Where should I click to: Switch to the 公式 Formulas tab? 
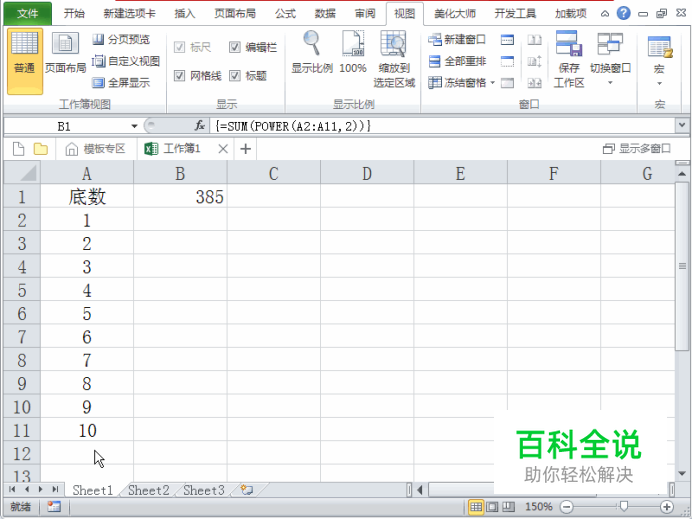(285, 14)
